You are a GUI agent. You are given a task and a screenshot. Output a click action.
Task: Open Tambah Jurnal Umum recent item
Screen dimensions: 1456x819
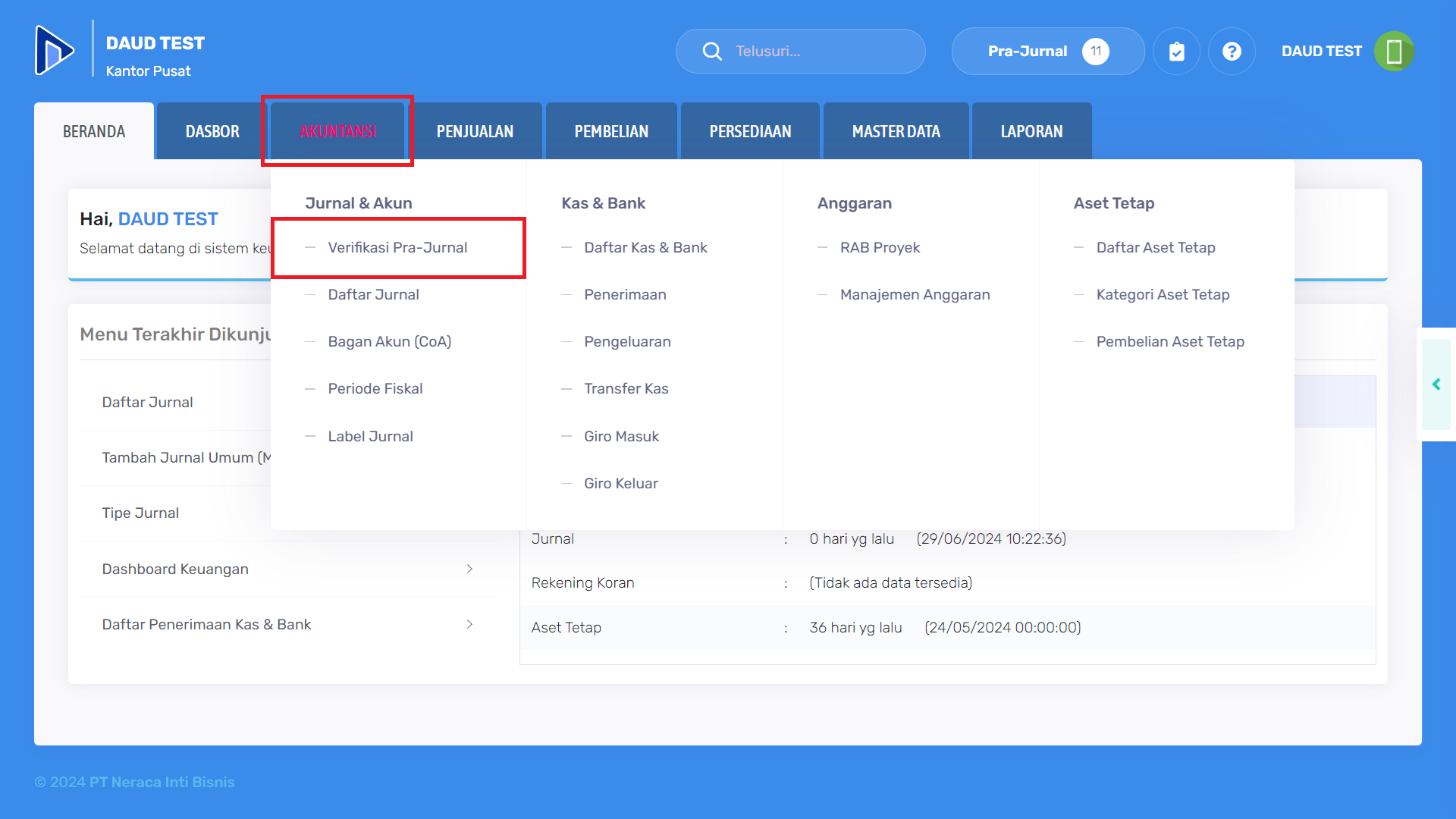click(x=186, y=457)
